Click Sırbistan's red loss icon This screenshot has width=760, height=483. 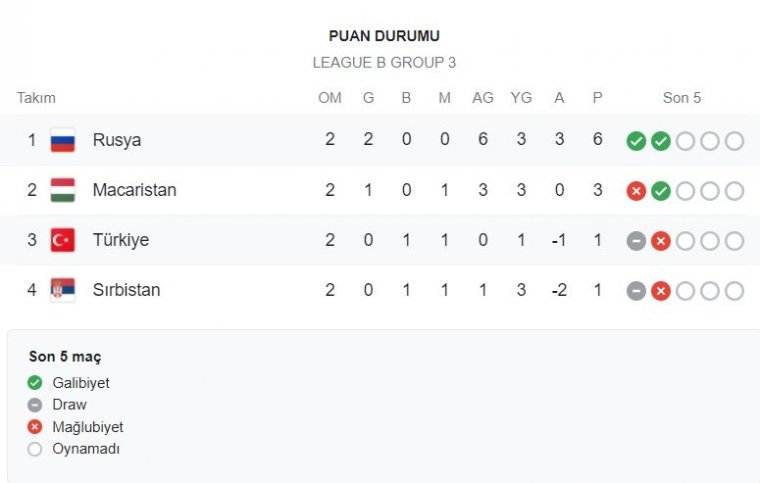click(661, 291)
